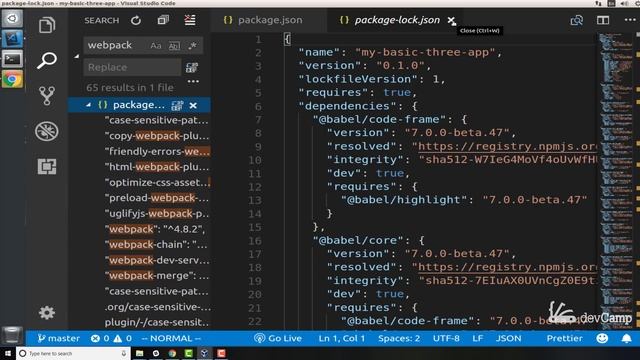The height and width of the screenshot is (360, 640).
Task: Open Chrome from the left dock
Action: [x=12, y=79]
